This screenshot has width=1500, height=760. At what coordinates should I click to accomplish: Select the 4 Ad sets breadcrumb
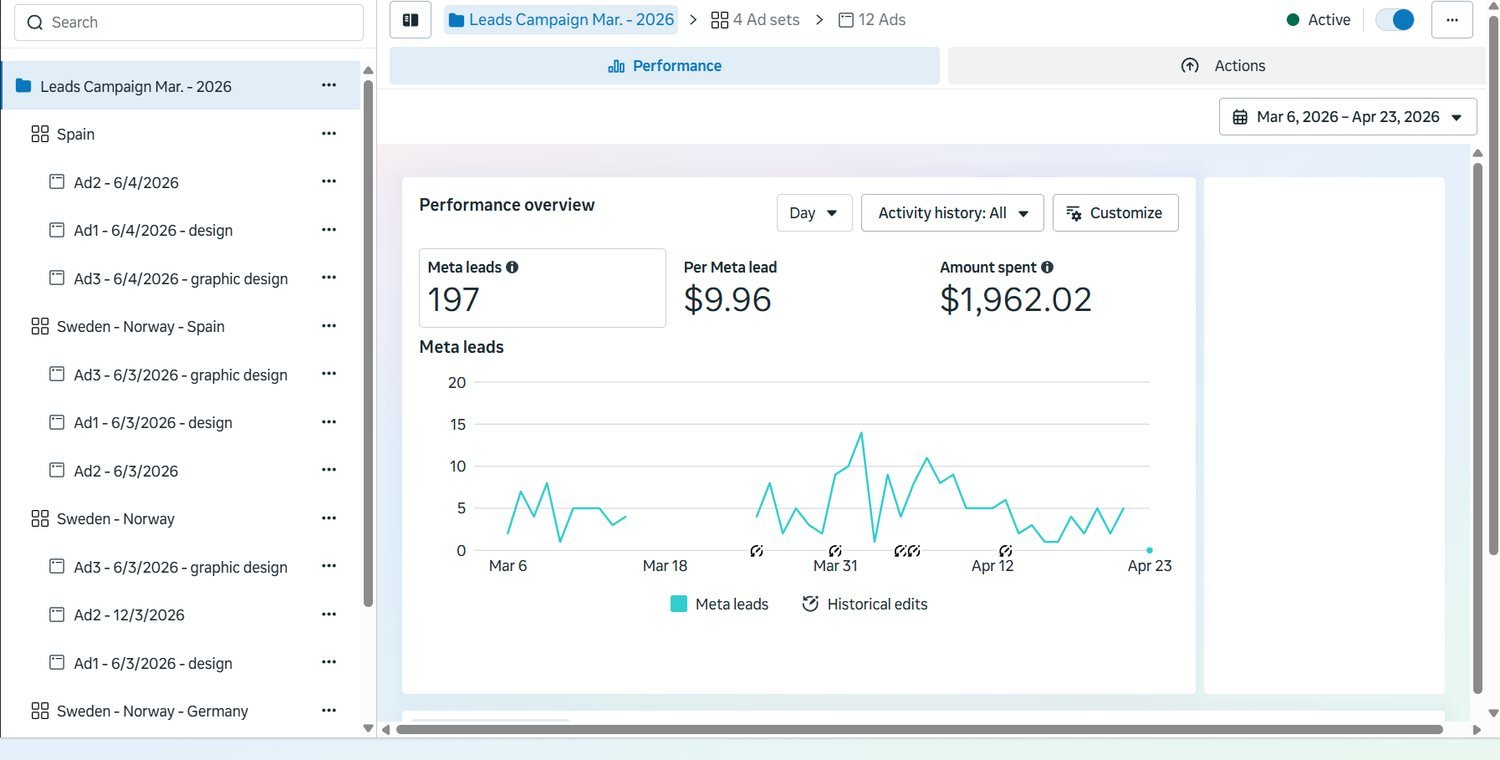(755, 20)
